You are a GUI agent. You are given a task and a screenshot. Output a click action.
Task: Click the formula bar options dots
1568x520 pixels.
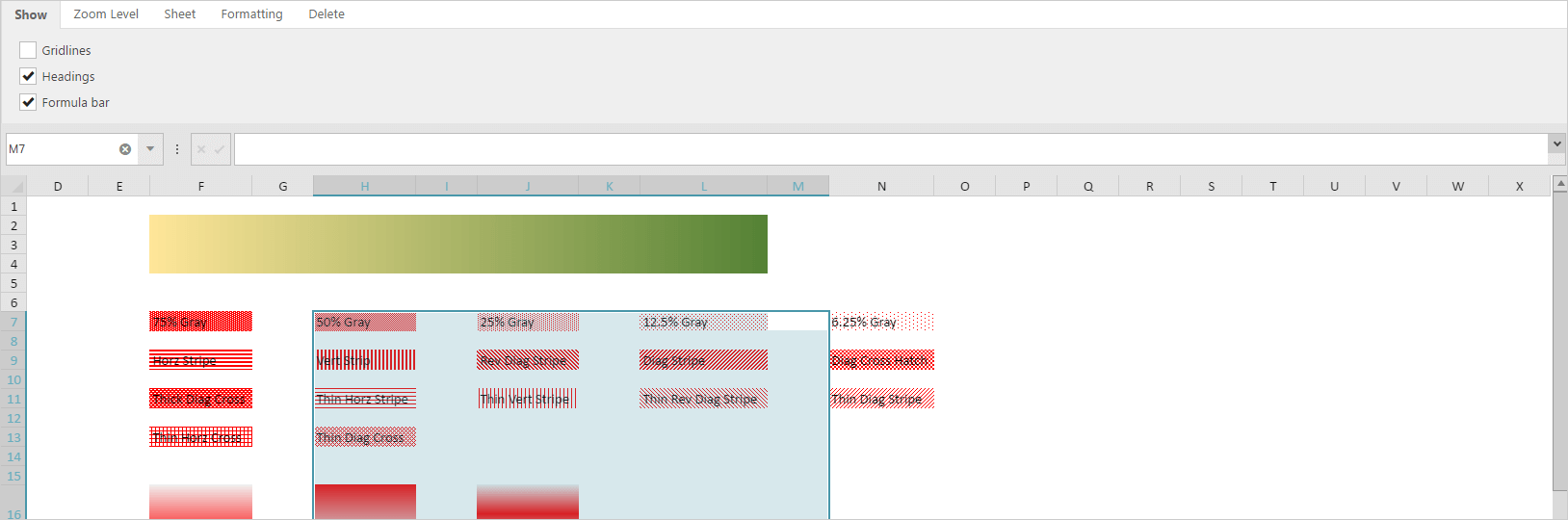[177, 149]
